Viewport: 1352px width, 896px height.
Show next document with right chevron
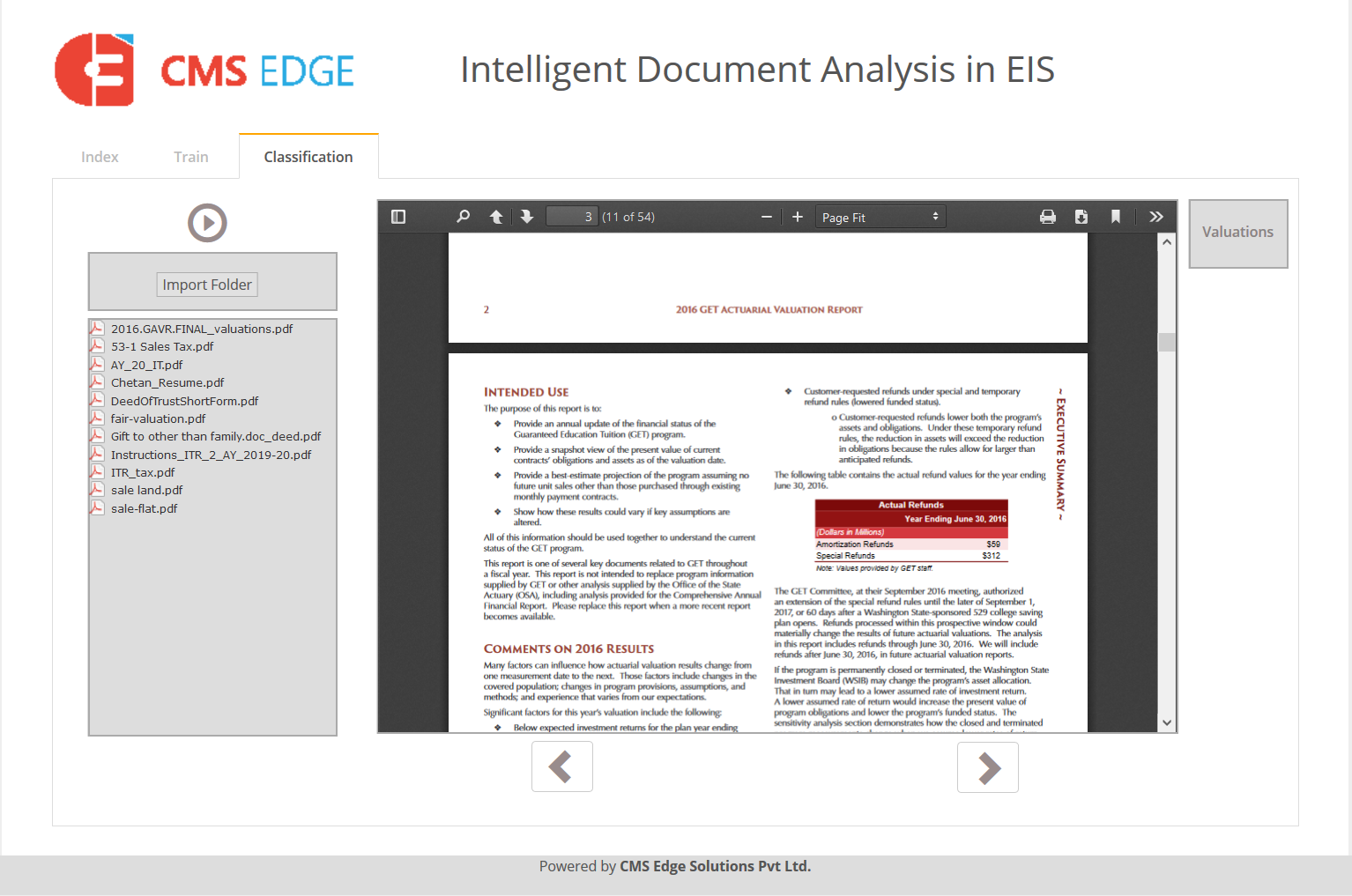pyautogui.click(x=988, y=766)
